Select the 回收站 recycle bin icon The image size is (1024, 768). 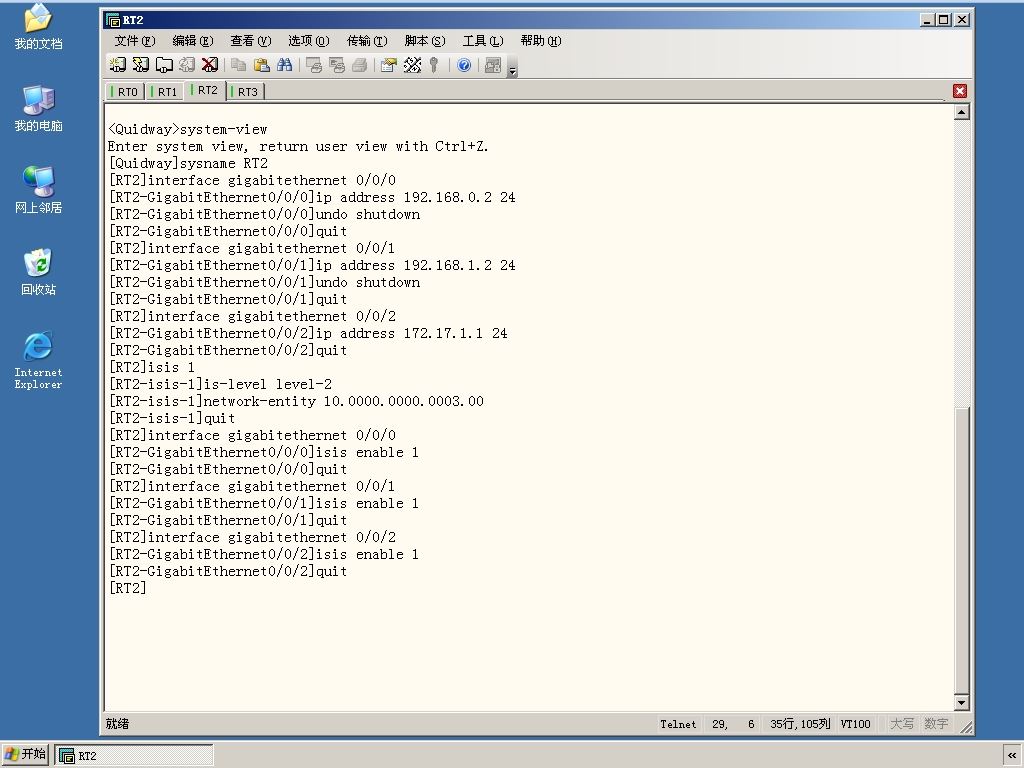click(39, 272)
